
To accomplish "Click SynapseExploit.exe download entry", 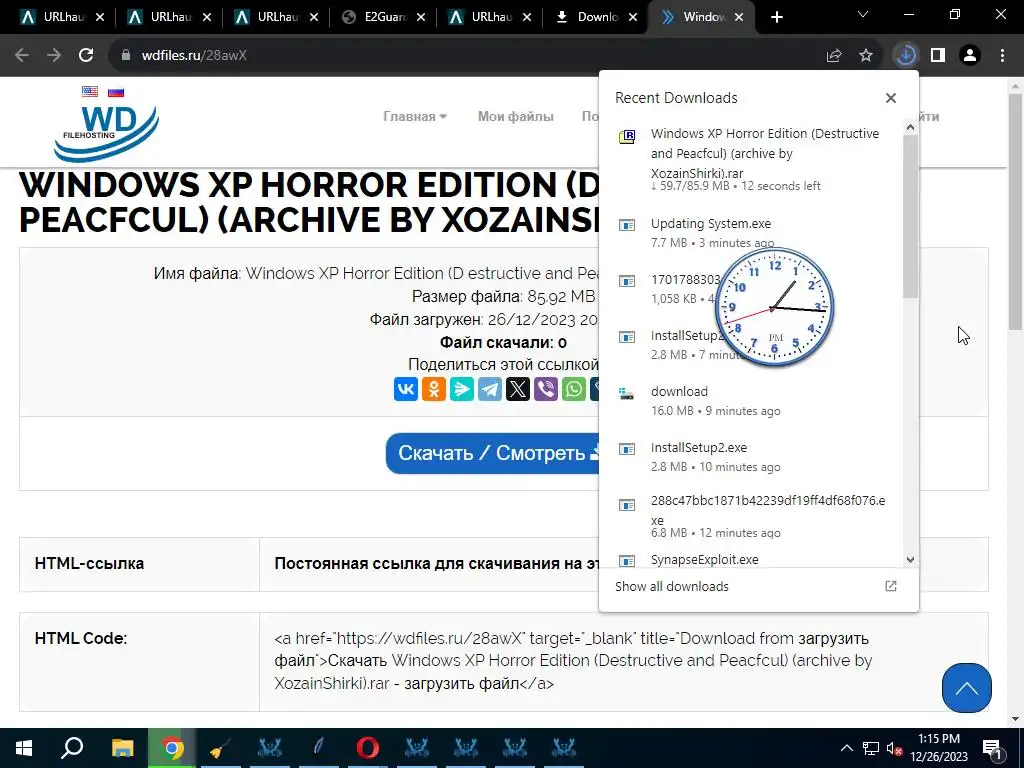I will coord(752,560).
